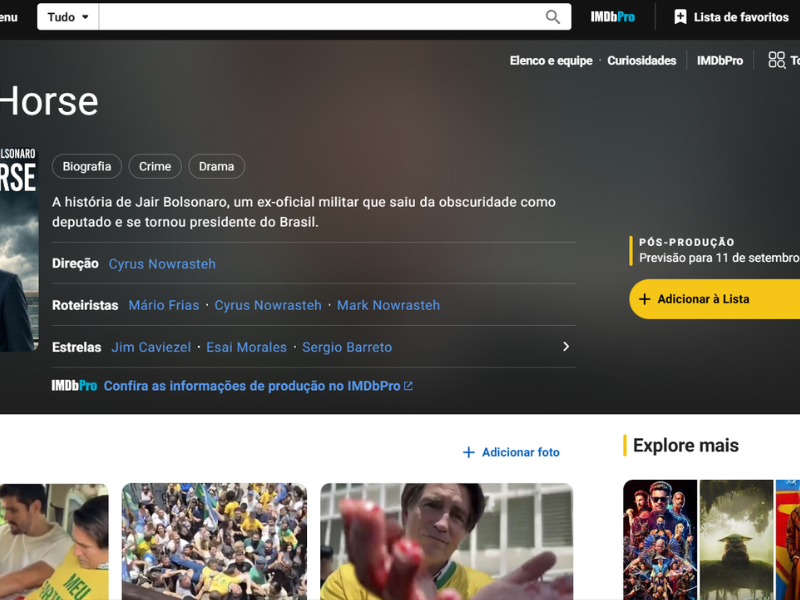Select the Drama genre chip
This screenshot has height=600, width=800.
216,166
